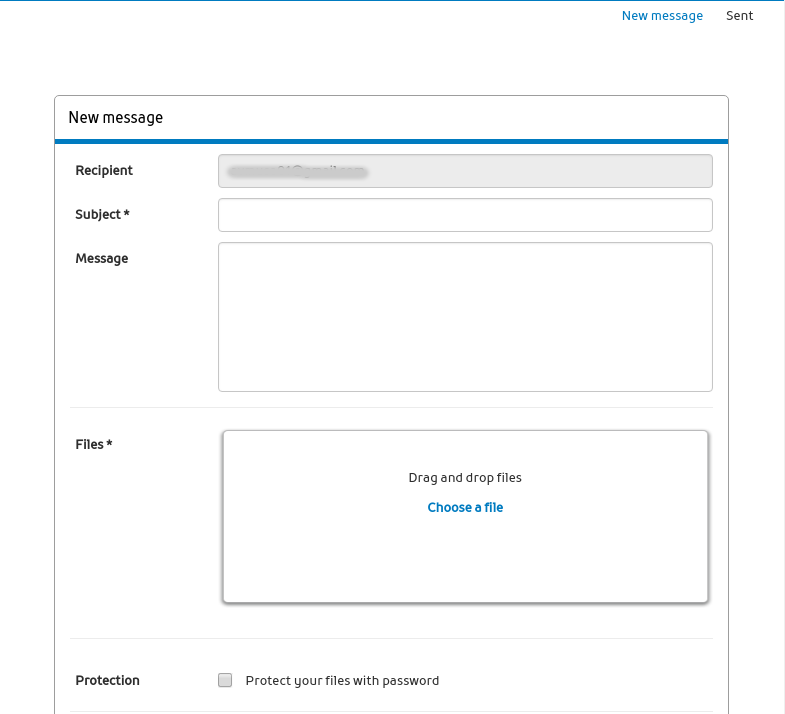This screenshot has height=714, width=785.
Task: Click the Subject field label
Action: click(98, 215)
